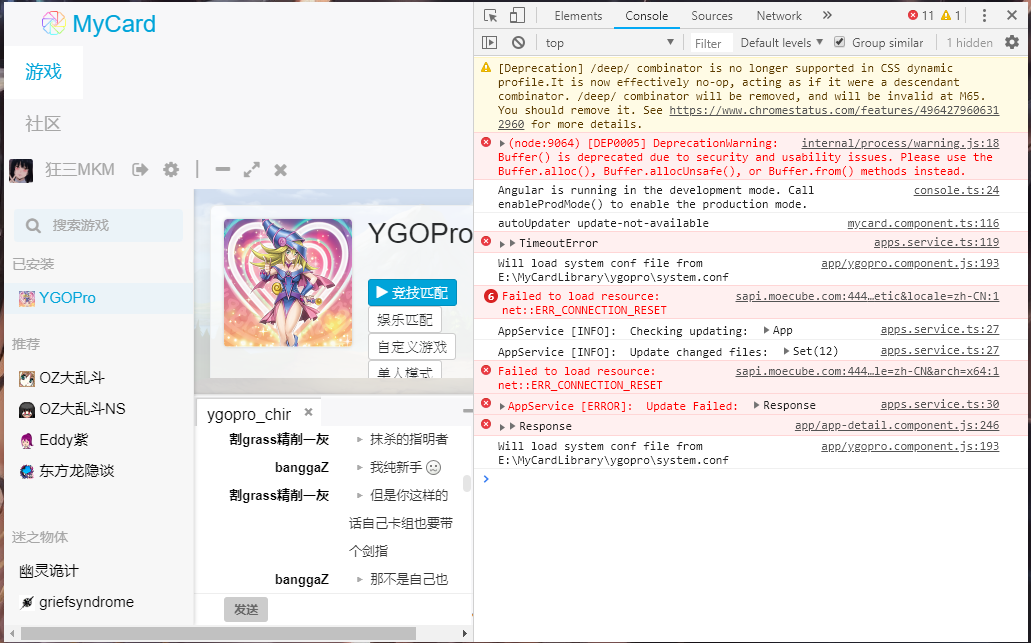Image resolution: width=1031 pixels, height=643 pixels.
Task: Click the chat vertical scrollbar thumb
Action: click(x=467, y=484)
